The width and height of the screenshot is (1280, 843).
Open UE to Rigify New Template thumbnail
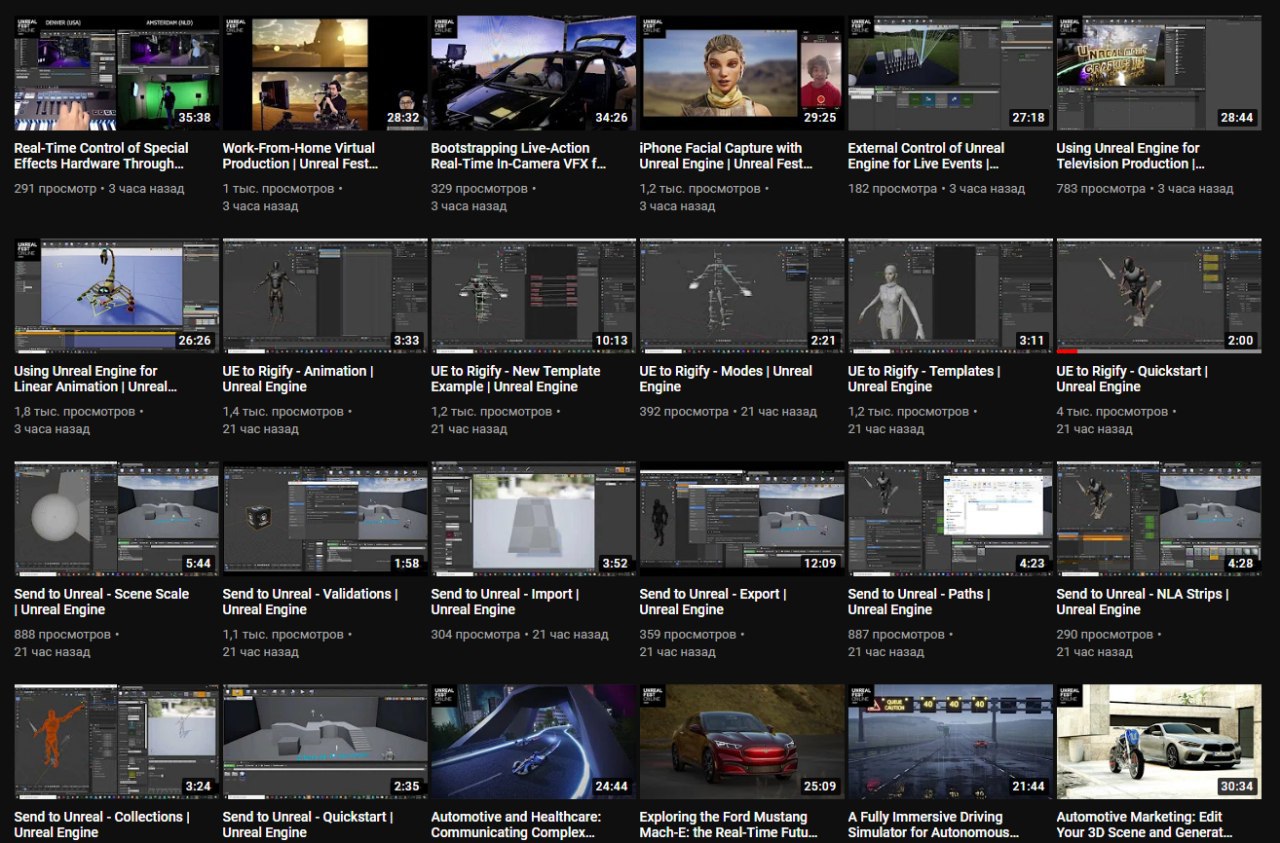534,296
